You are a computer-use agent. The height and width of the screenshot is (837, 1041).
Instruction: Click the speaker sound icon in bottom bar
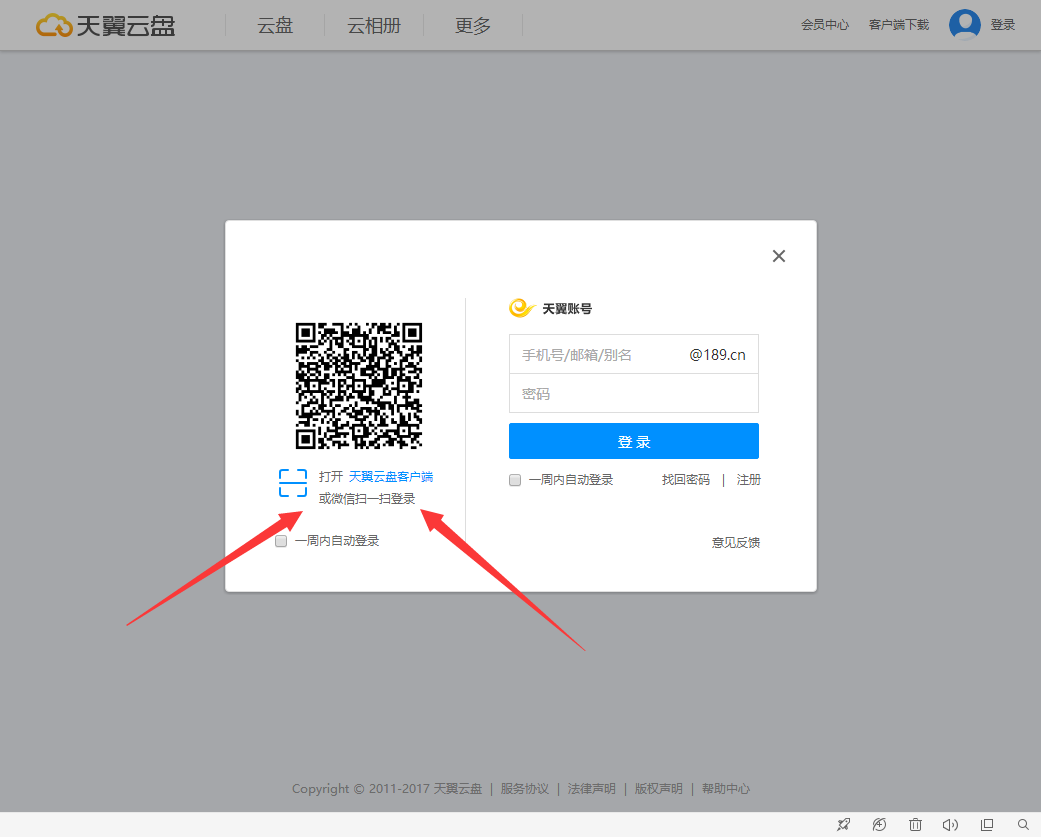951,824
